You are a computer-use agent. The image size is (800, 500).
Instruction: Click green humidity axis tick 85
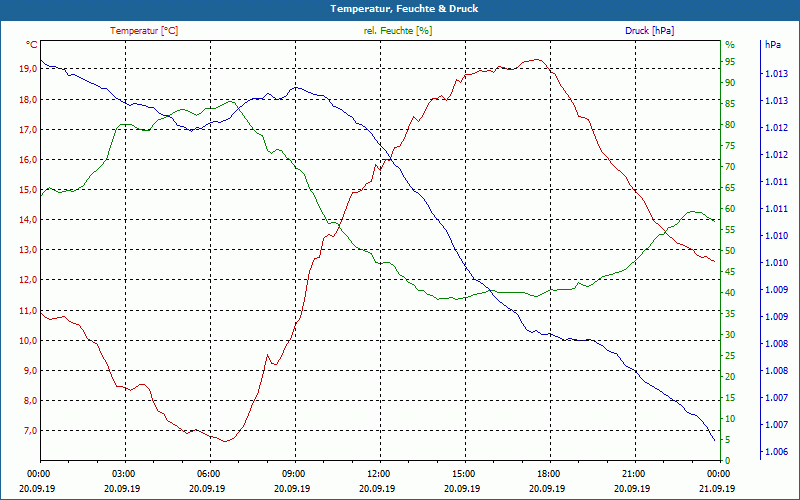point(730,104)
